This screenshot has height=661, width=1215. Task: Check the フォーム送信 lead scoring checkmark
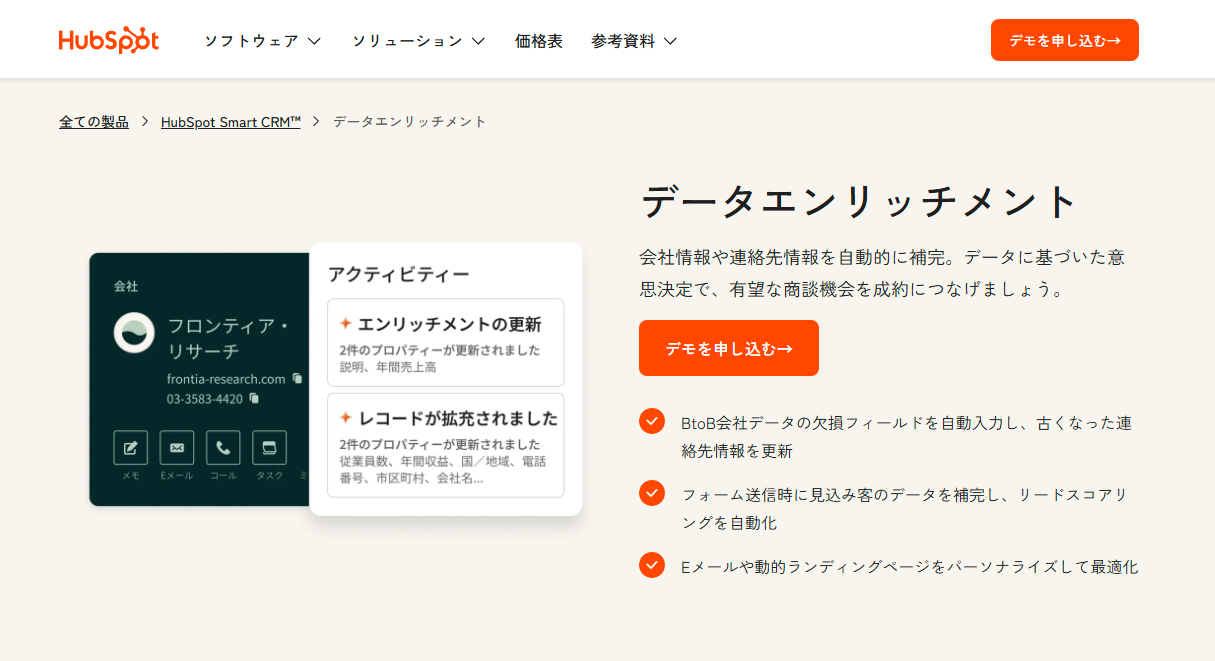click(651, 493)
